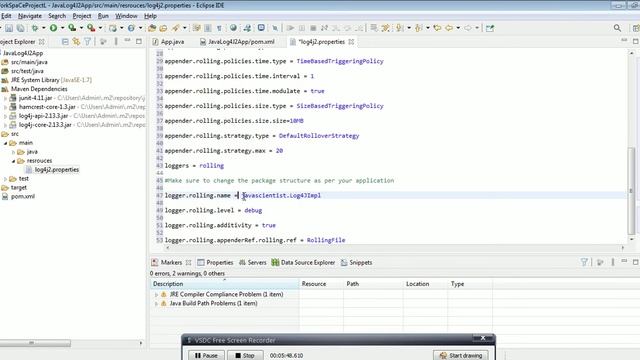Collapse the main folder node
The image size is (640, 360).
pos(5,143)
